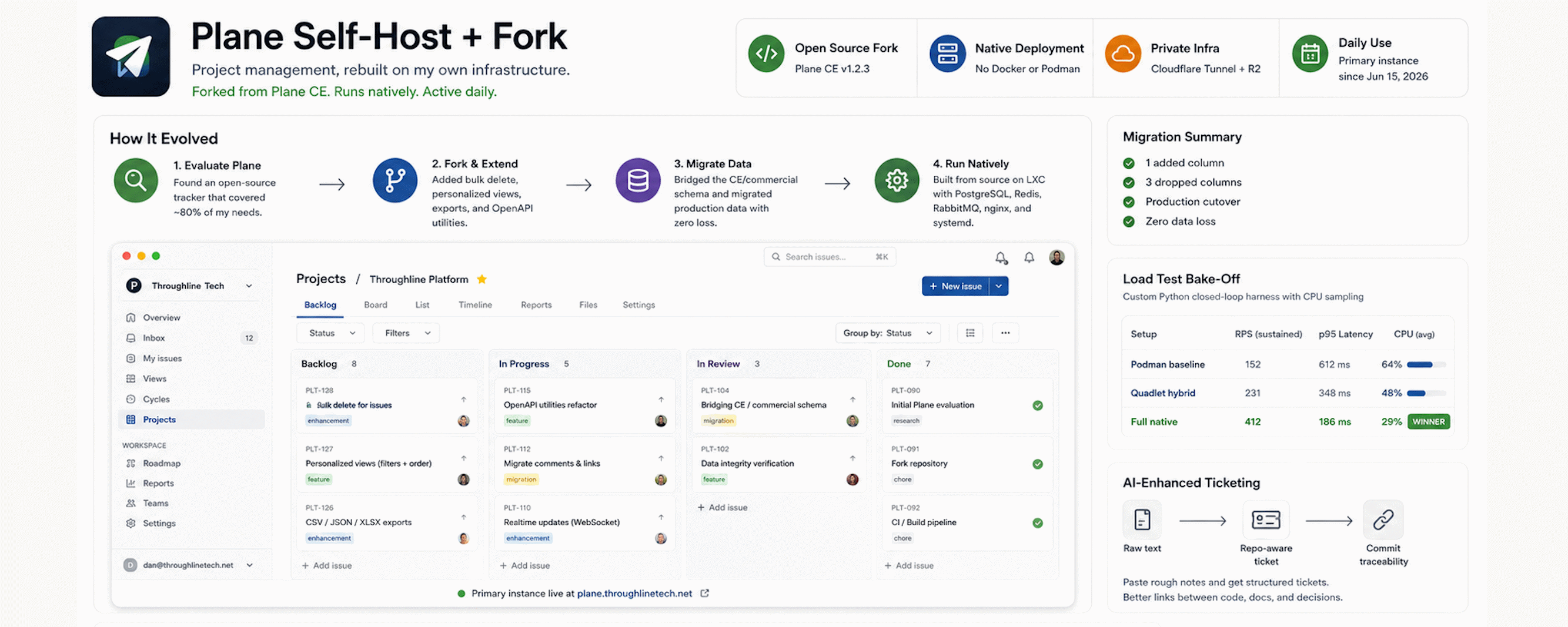Click the Native Deployment server icon

coord(947,53)
